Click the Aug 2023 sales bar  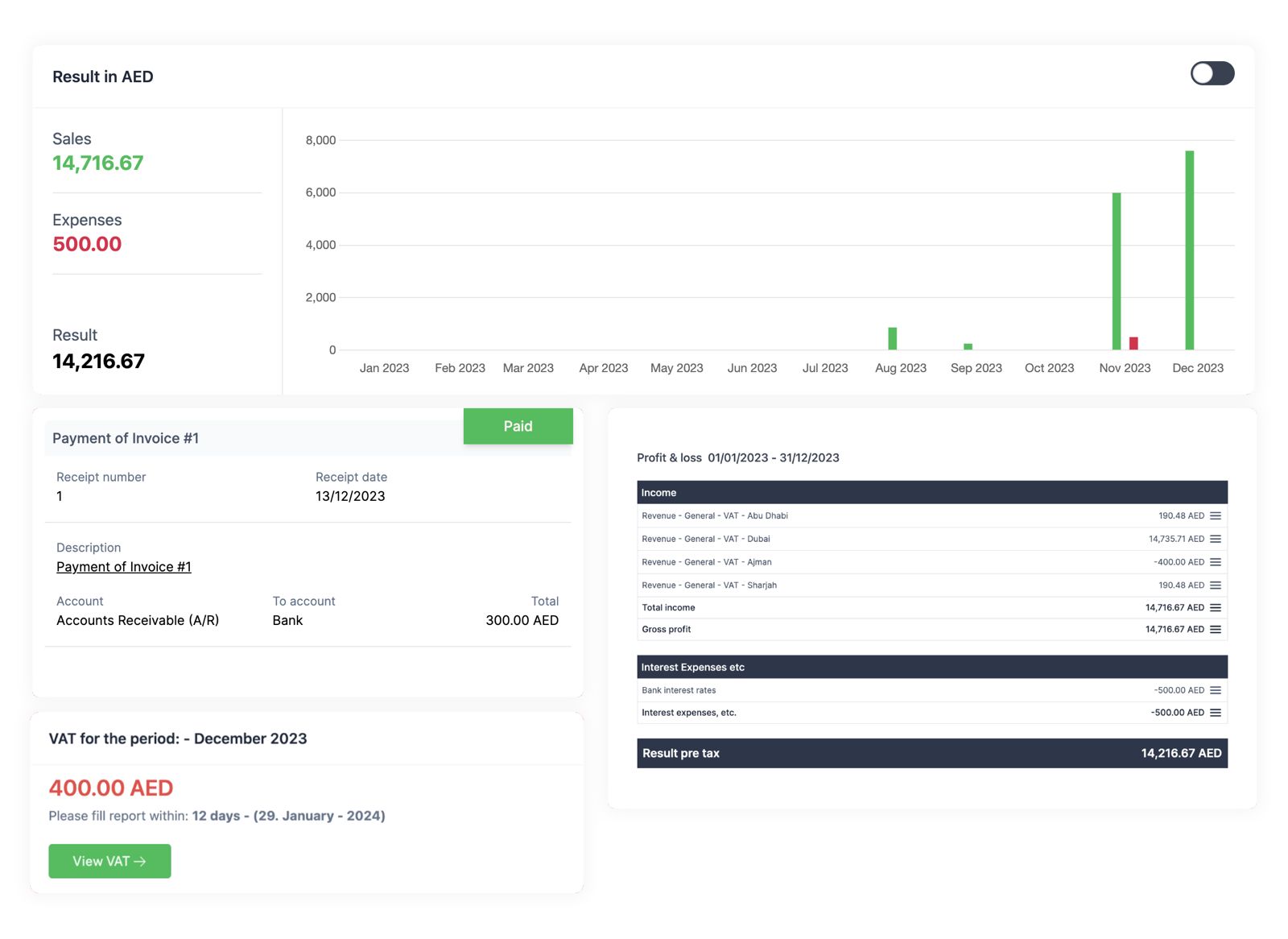tap(892, 338)
